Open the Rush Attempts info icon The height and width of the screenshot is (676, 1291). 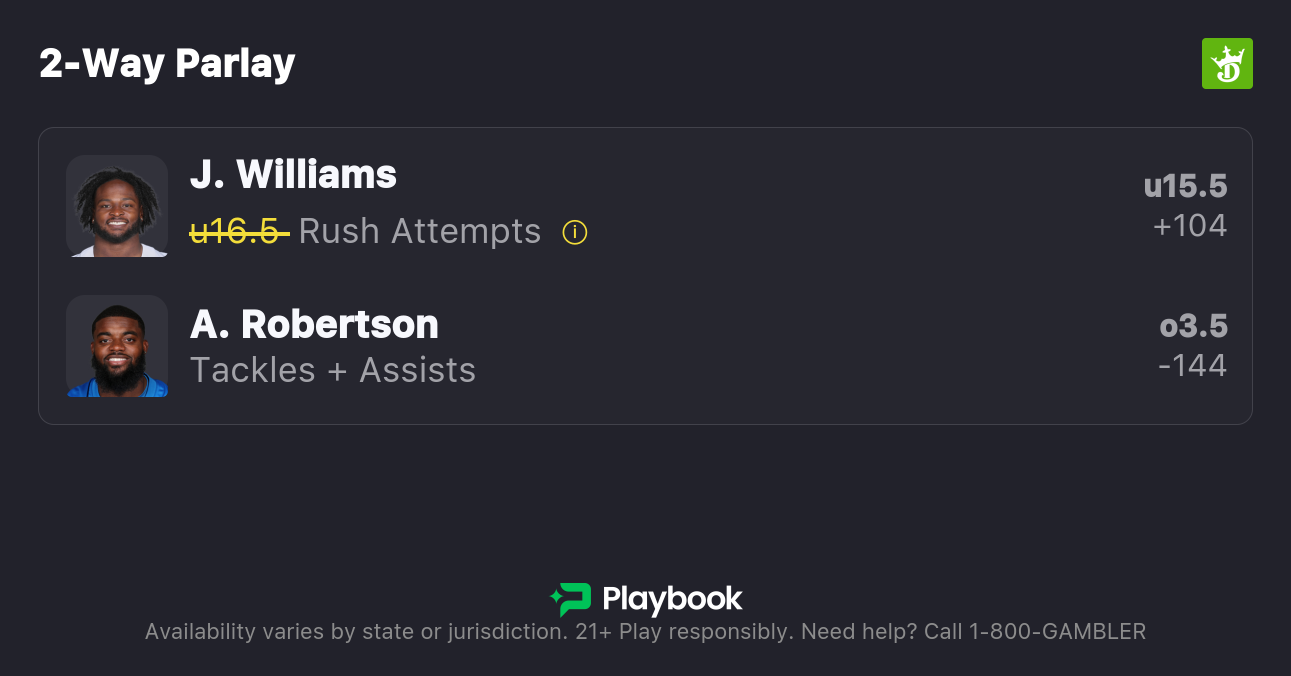click(x=575, y=232)
